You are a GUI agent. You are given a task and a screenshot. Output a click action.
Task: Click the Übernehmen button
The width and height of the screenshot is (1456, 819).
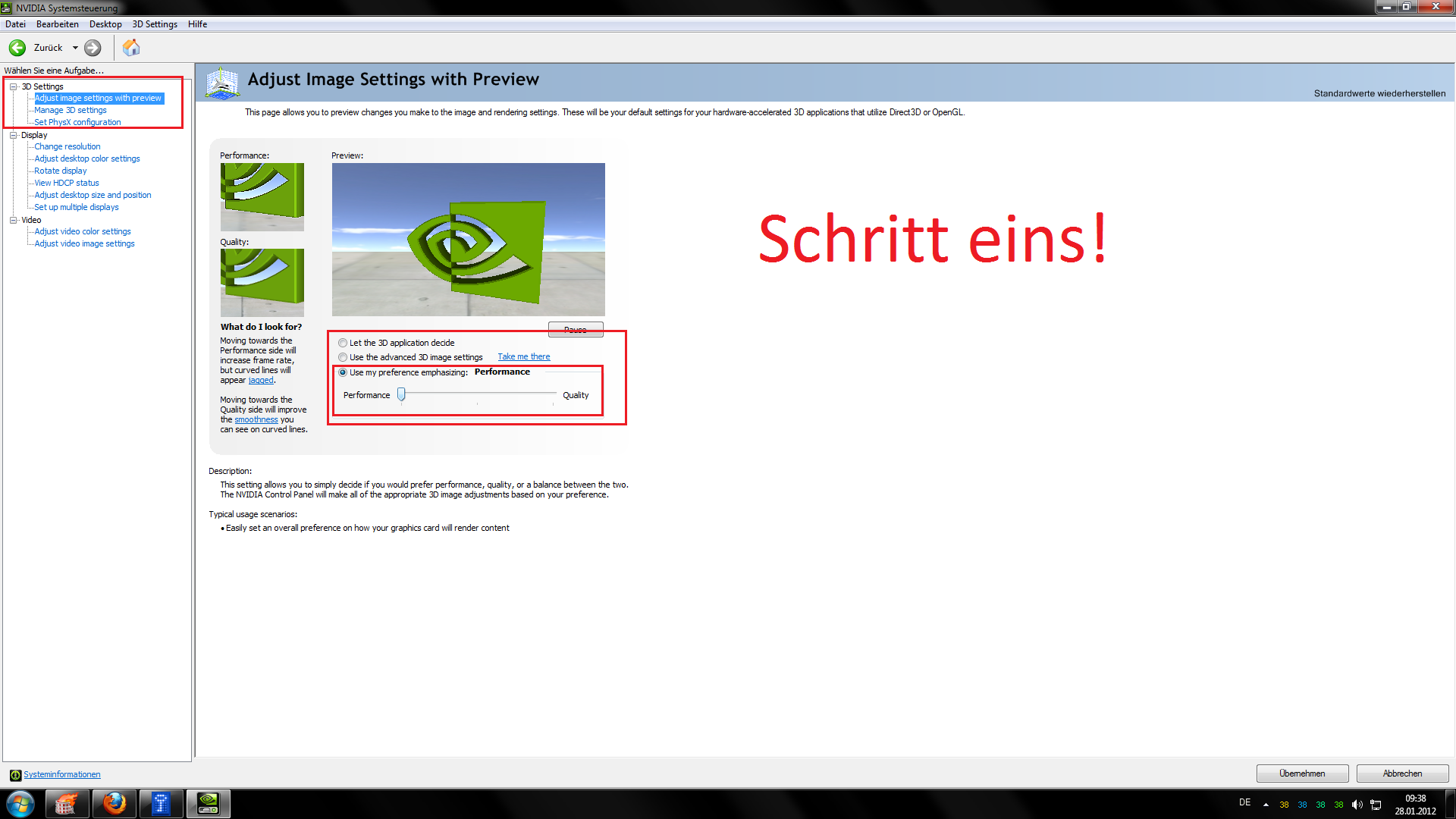pyautogui.click(x=1302, y=773)
